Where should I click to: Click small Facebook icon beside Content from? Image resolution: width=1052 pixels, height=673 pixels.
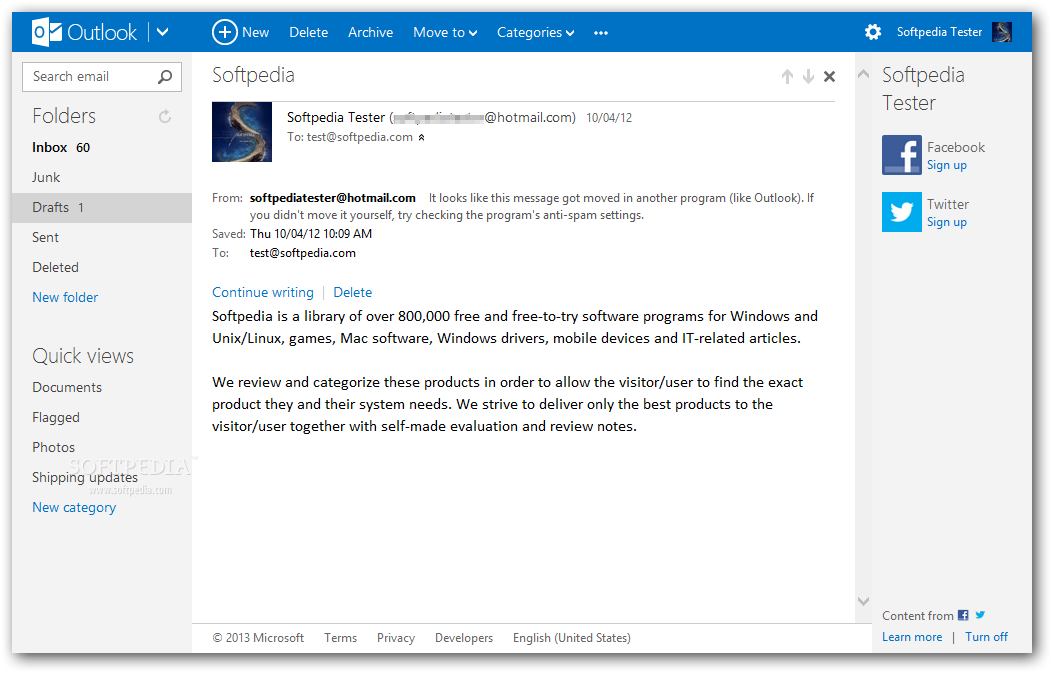[x=963, y=615]
